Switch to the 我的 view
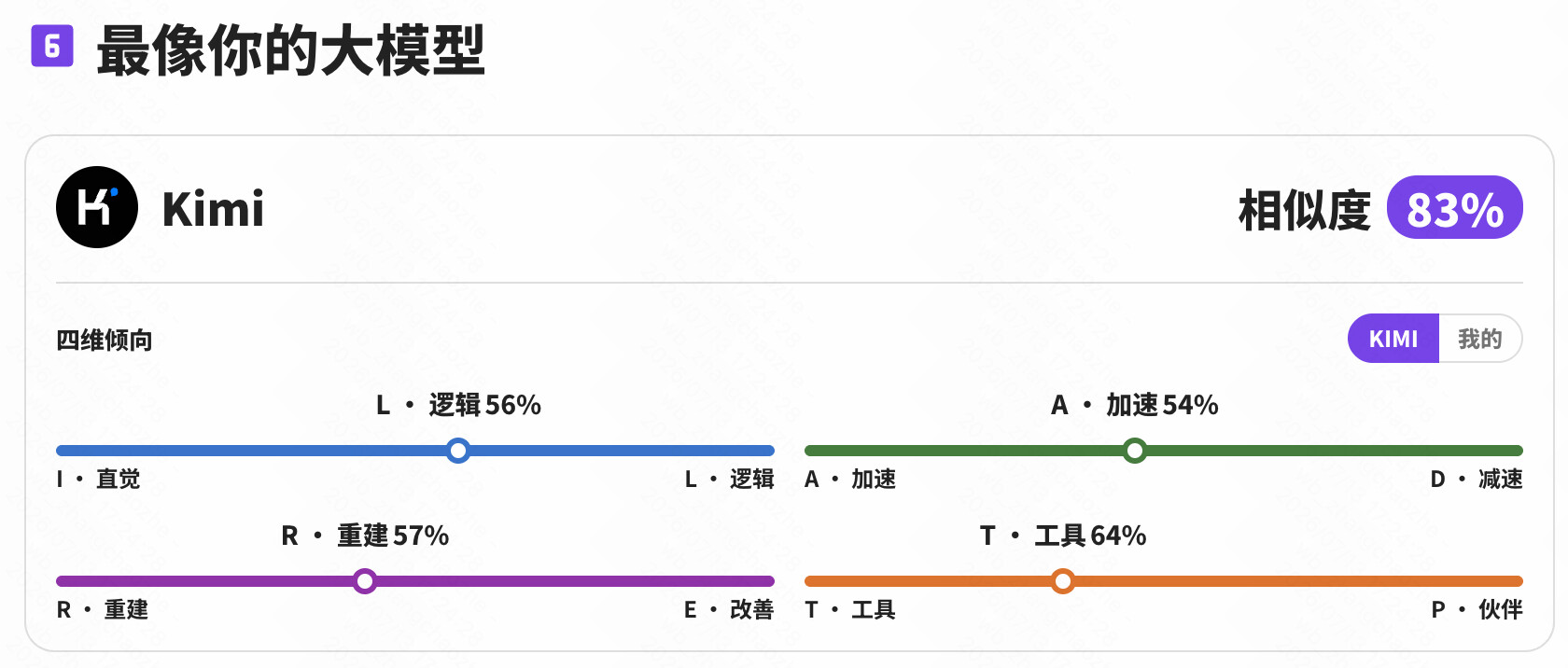Image resolution: width=1568 pixels, height=668 pixels. point(1480,339)
